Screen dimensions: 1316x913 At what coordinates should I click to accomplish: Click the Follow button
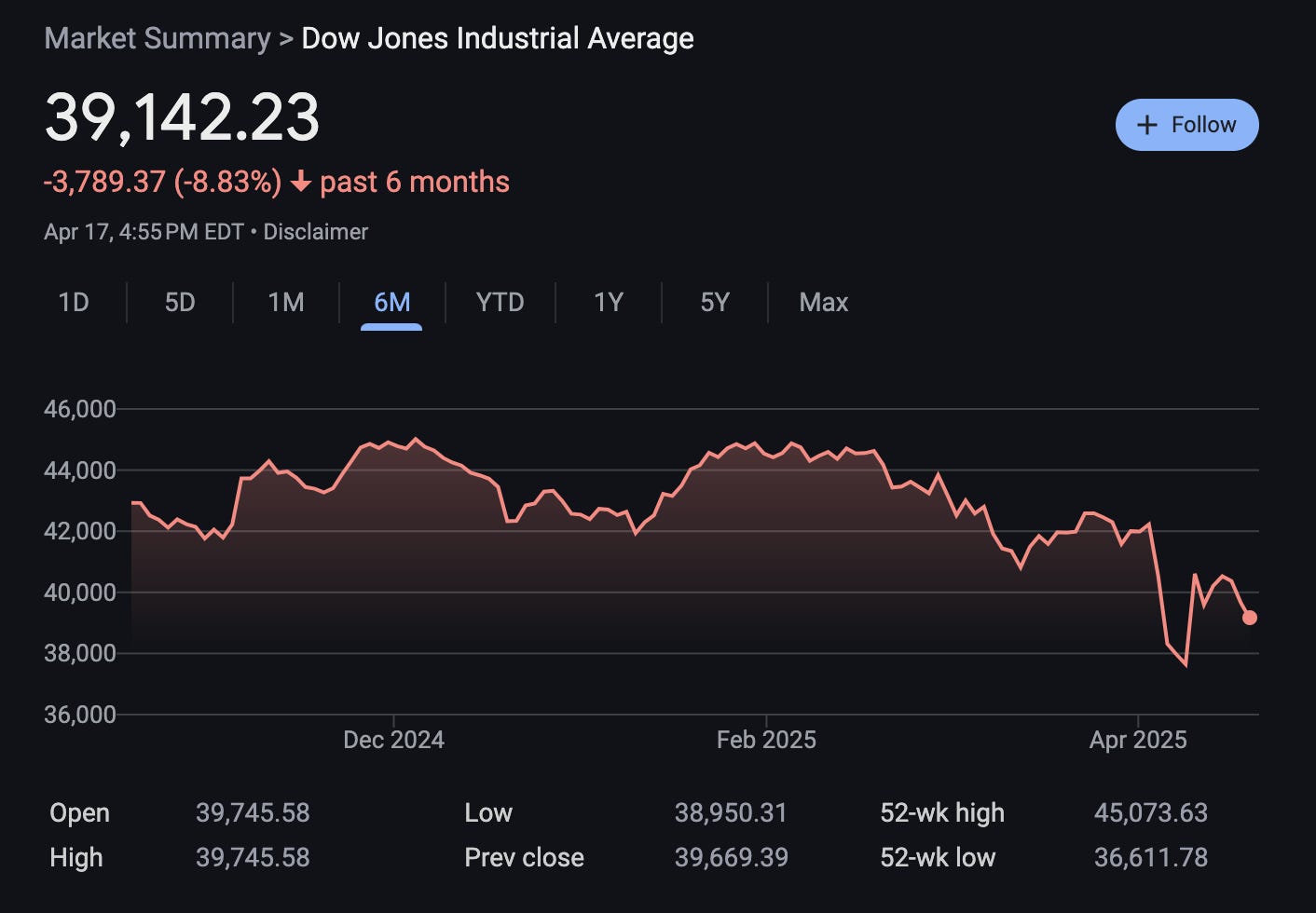click(1186, 125)
